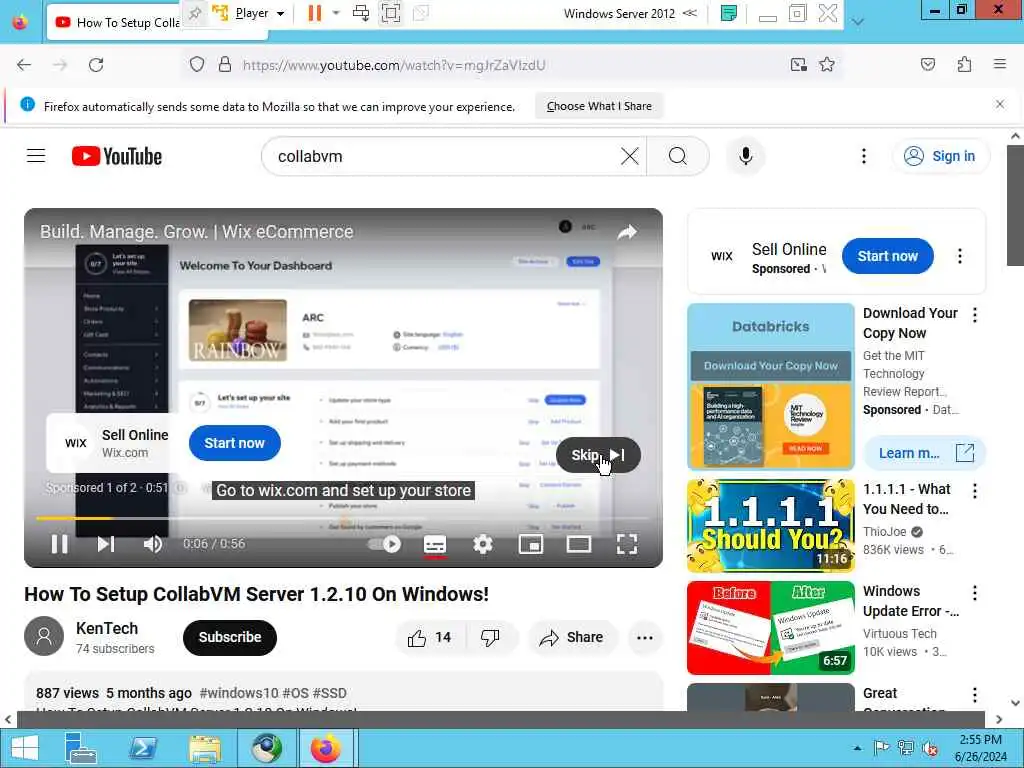Viewport: 1024px width, 768px height.
Task: Open options for Wix Sell Online ad
Action: pyautogui.click(x=959, y=256)
